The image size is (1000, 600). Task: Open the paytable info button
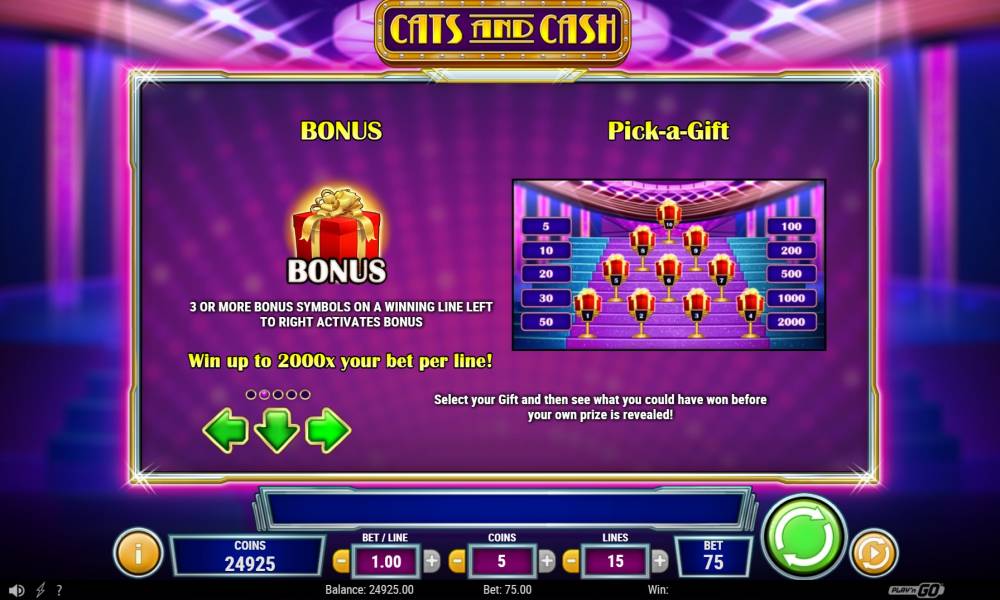(x=138, y=552)
